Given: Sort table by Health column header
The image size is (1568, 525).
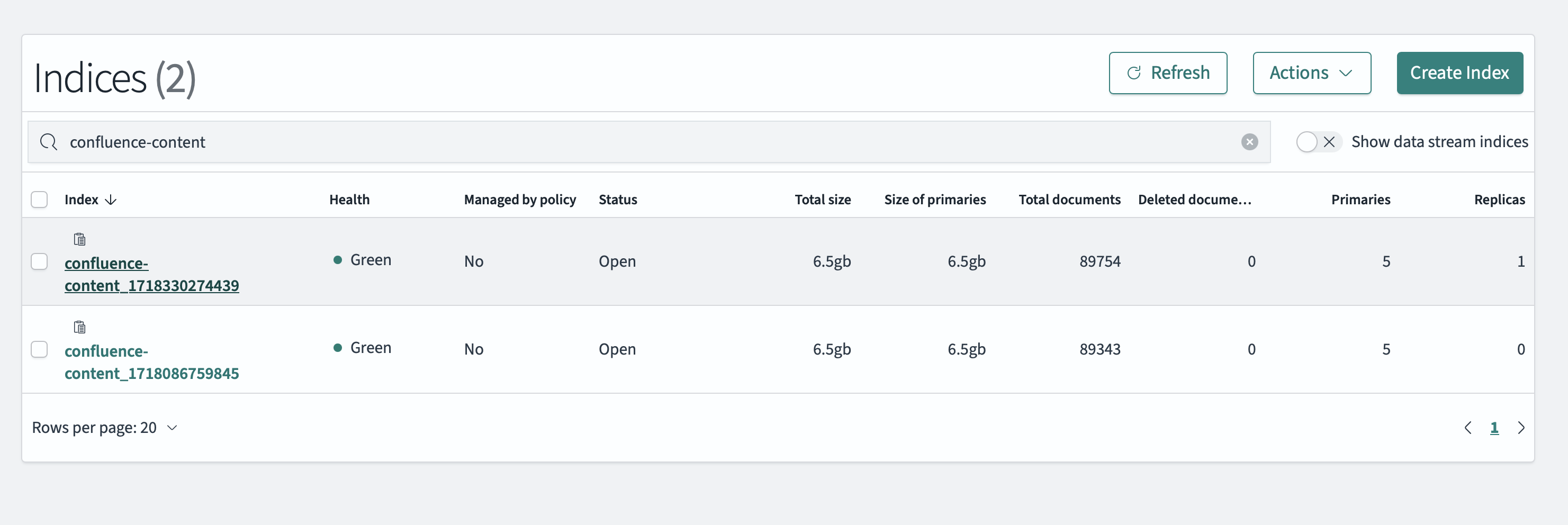Looking at the screenshot, I should click(349, 200).
